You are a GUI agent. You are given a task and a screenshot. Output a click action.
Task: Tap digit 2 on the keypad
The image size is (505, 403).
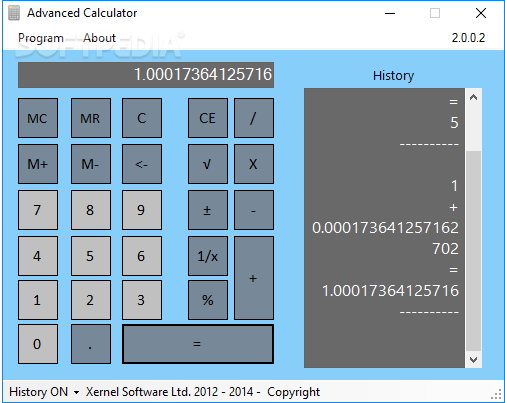[91, 300]
